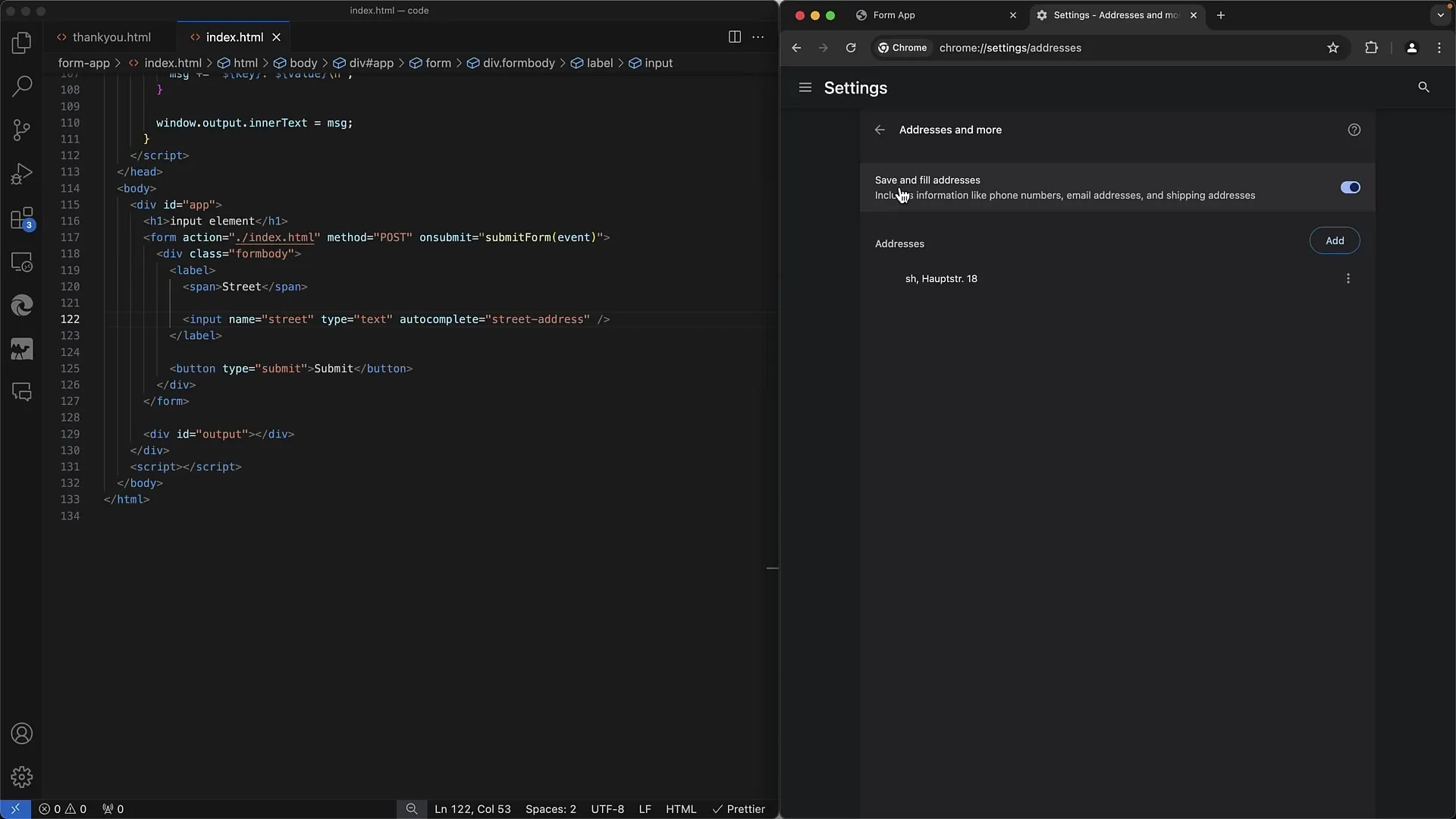Click the editor minimap scroll marker
Image resolution: width=1456 pixels, height=819 pixels.
772,568
